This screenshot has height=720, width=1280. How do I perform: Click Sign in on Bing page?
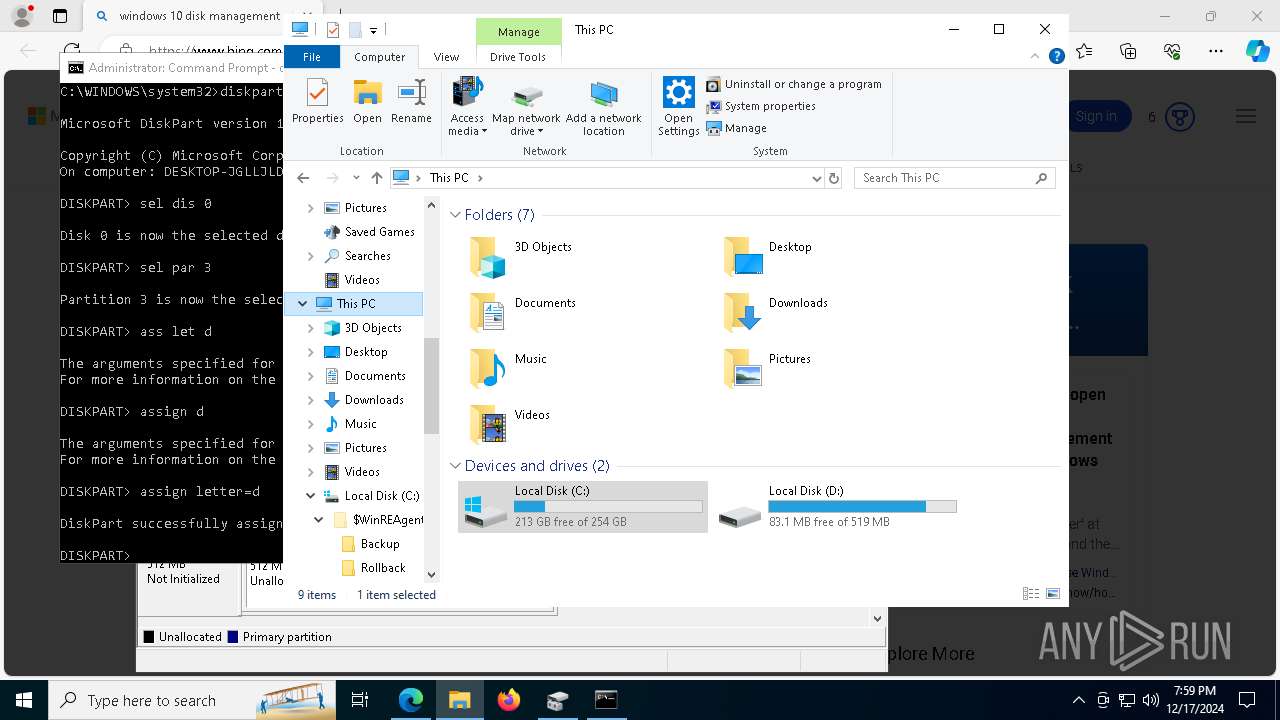pyautogui.click(x=1097, y=117)
